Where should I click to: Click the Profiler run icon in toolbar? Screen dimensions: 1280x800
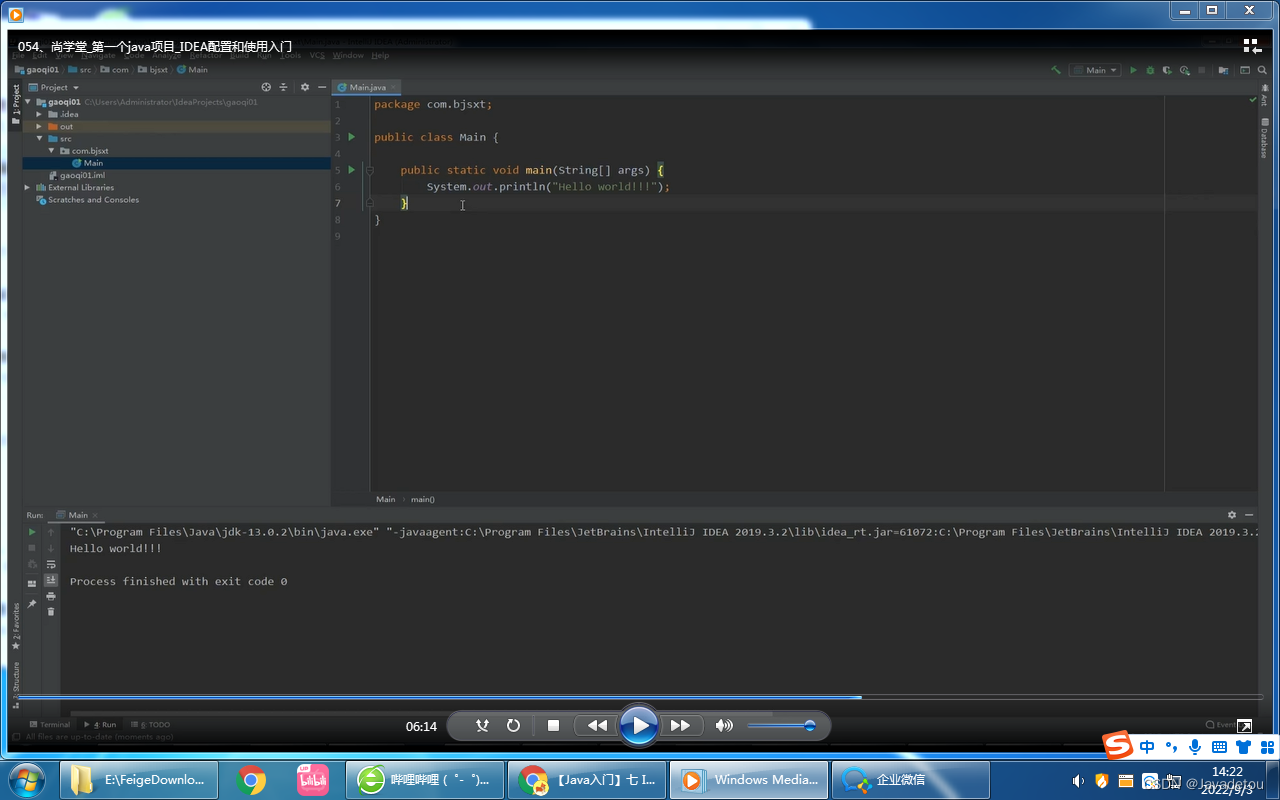tap(1185, 70)
